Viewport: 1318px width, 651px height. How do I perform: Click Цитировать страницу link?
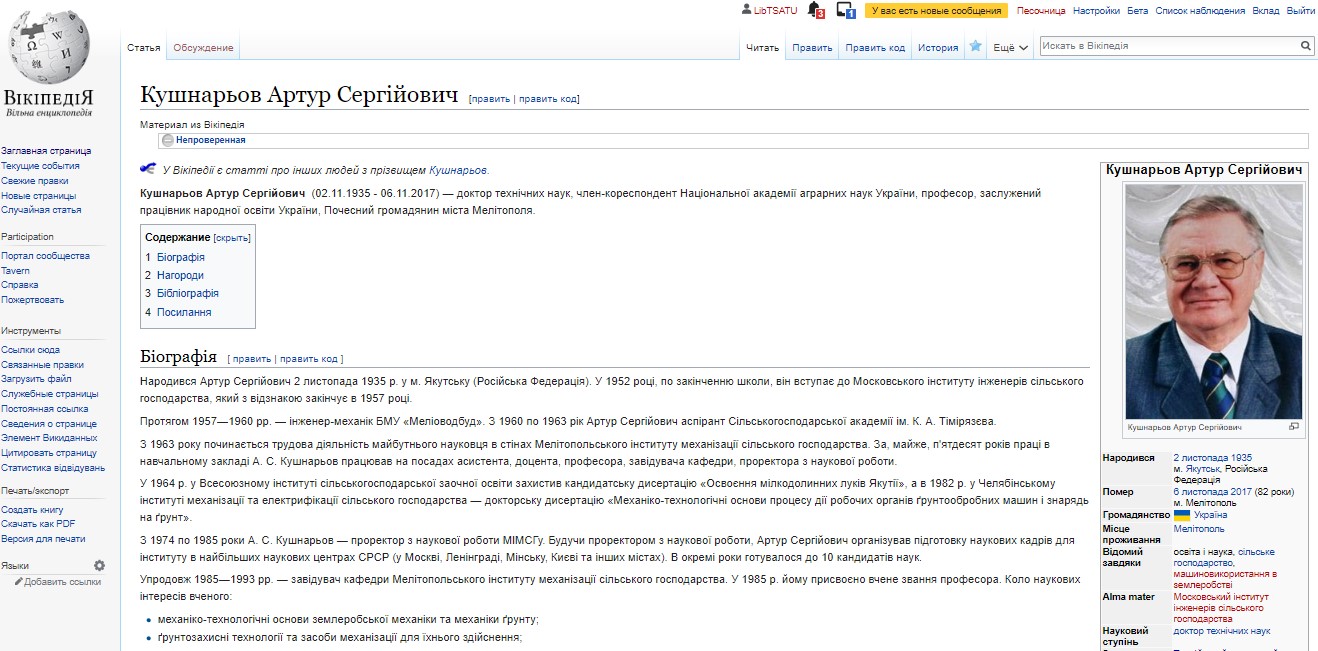pyautogui.click(x=49, y=453)
